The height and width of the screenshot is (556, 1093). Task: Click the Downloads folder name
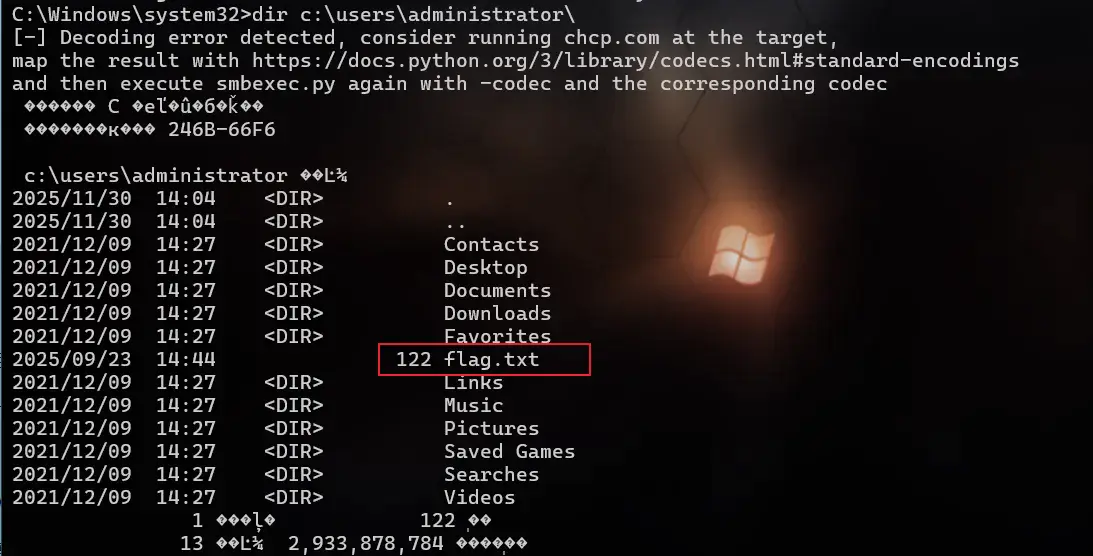point(497,314)
